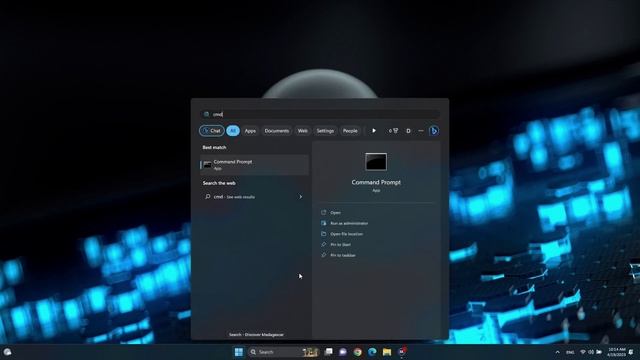Open the volume icon in the tray
Image resolution: width=640 pixels, height=360 pixels.
[591, 352]
